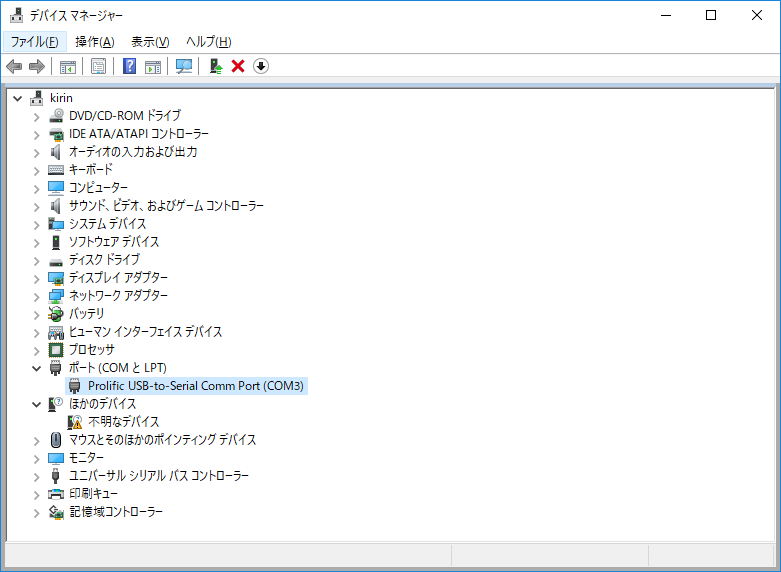Minimize the デバイス マネージャー window

click(666, 15)
